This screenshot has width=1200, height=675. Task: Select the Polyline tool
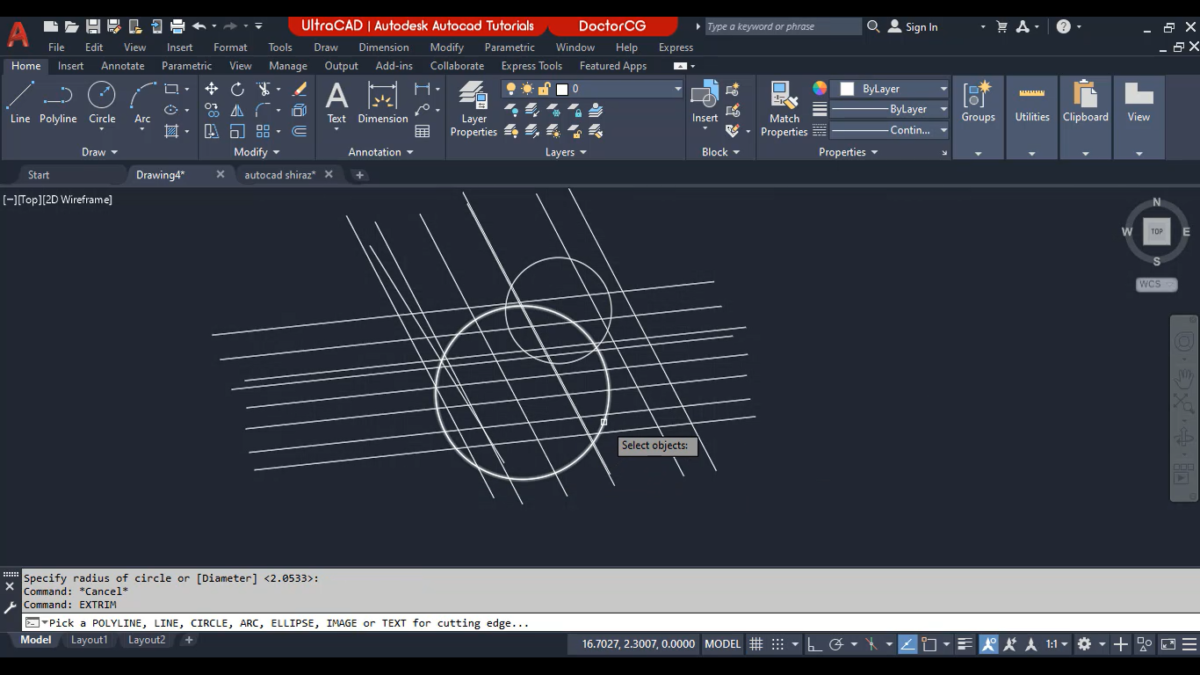tap(58, 103)
